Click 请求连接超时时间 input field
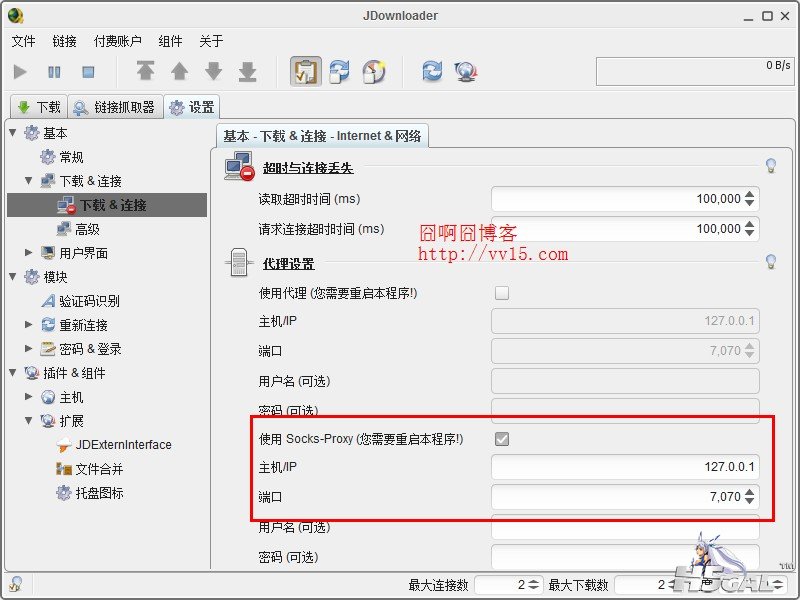The image size is (800, 600). [x=625, y=229]
